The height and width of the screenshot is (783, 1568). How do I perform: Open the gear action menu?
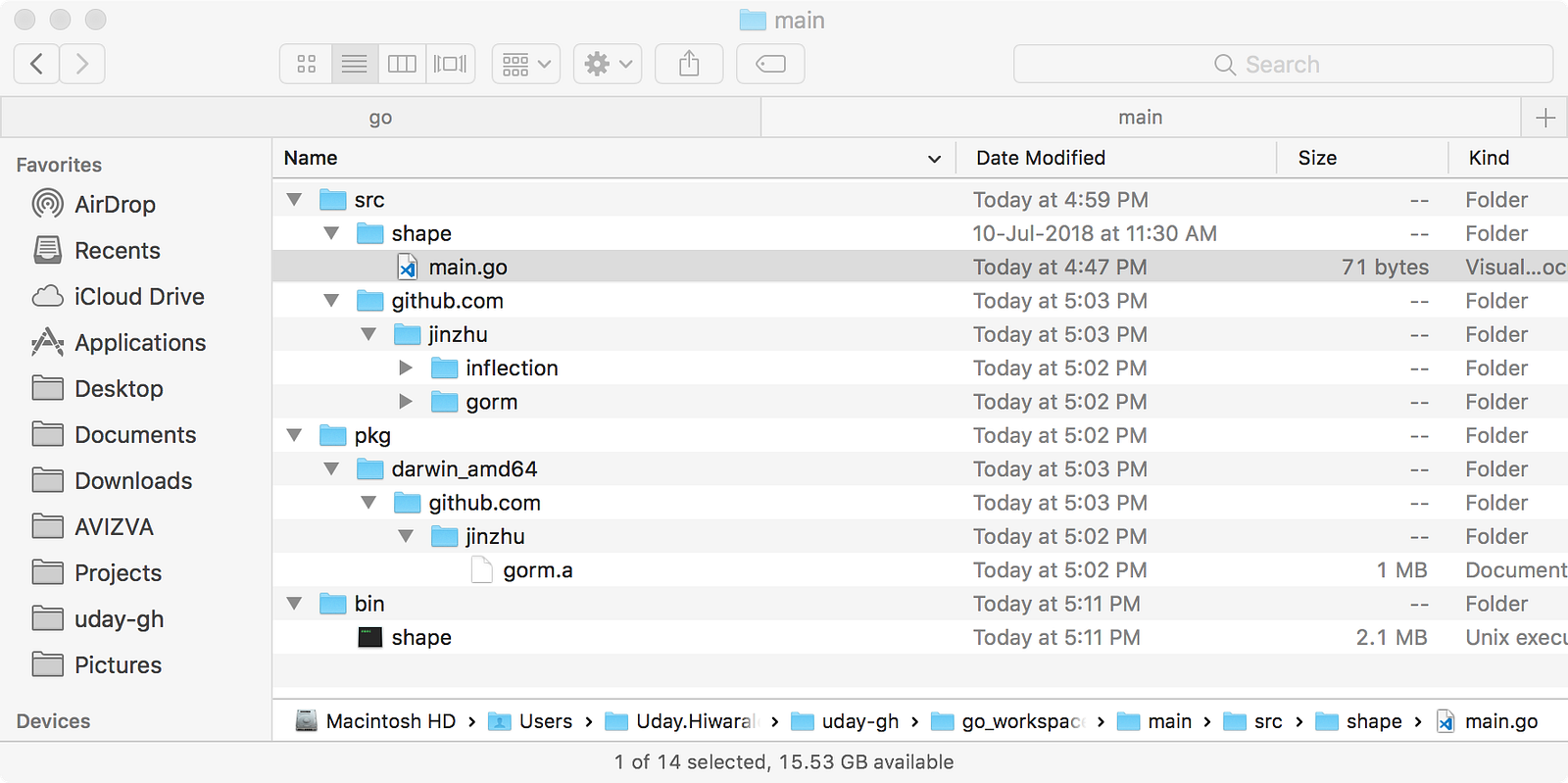(608, 64)
